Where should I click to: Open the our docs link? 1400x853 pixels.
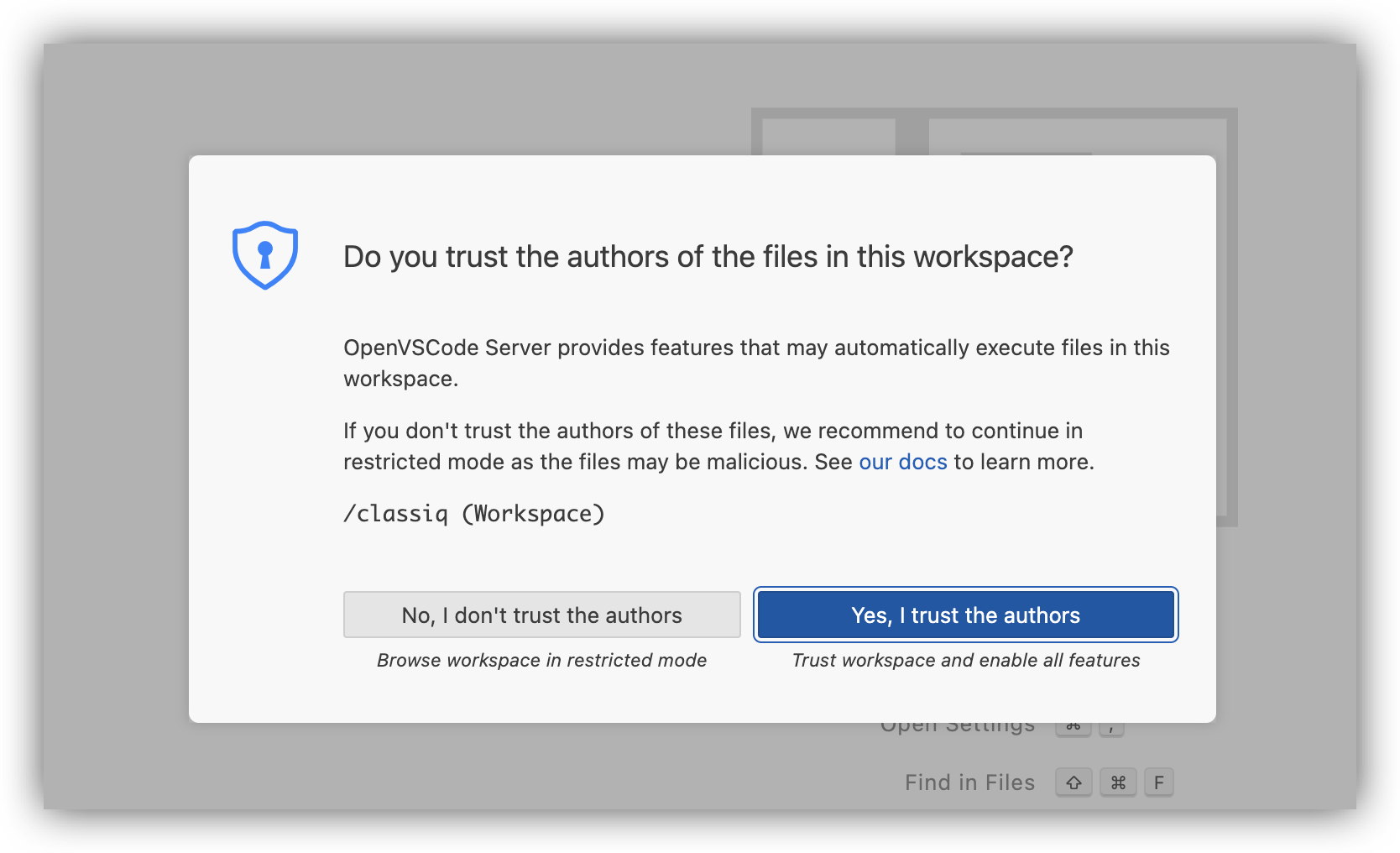pyautogui.click(x=902, y=462)
